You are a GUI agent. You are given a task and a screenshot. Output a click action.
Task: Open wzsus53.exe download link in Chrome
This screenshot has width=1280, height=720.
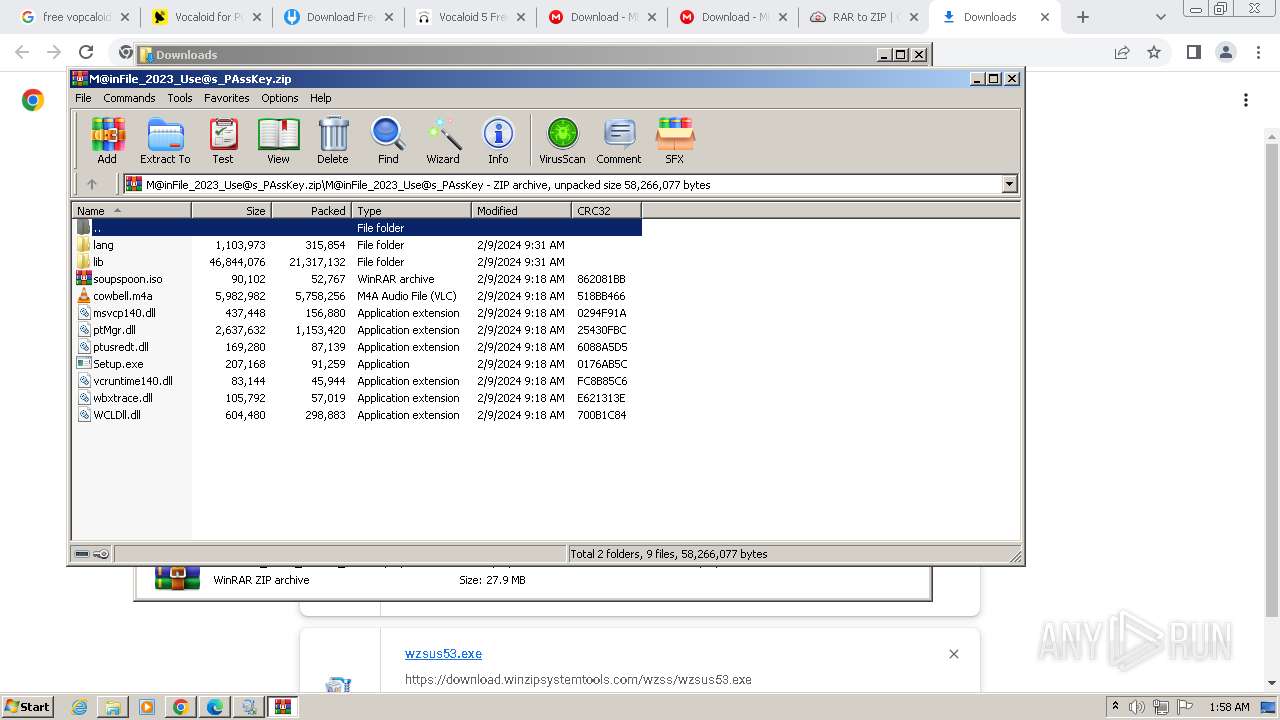pos(443,654)
